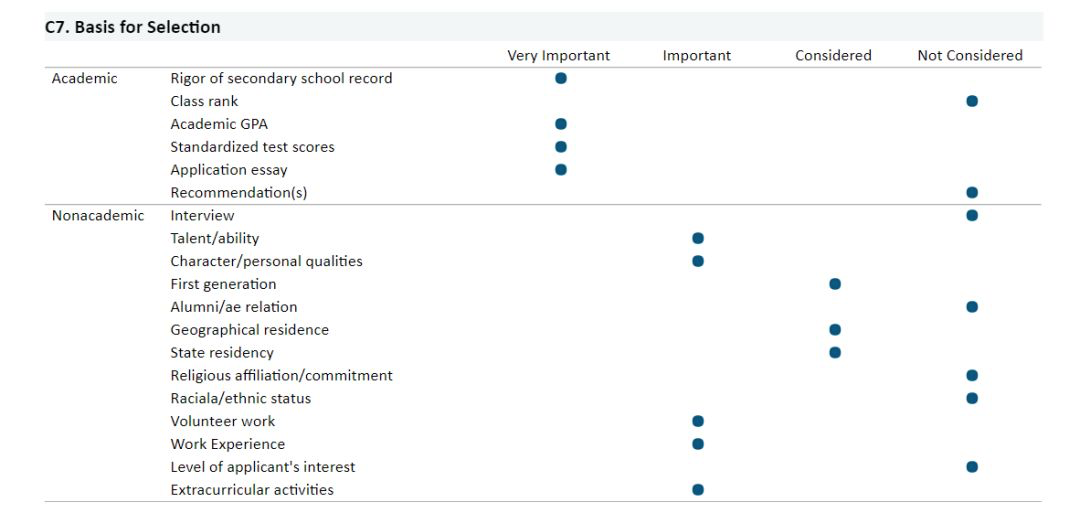Screen dimensions: 1080x513
Task: Select the Important dot for Talent/ability
Action: [x=698, y=238]
